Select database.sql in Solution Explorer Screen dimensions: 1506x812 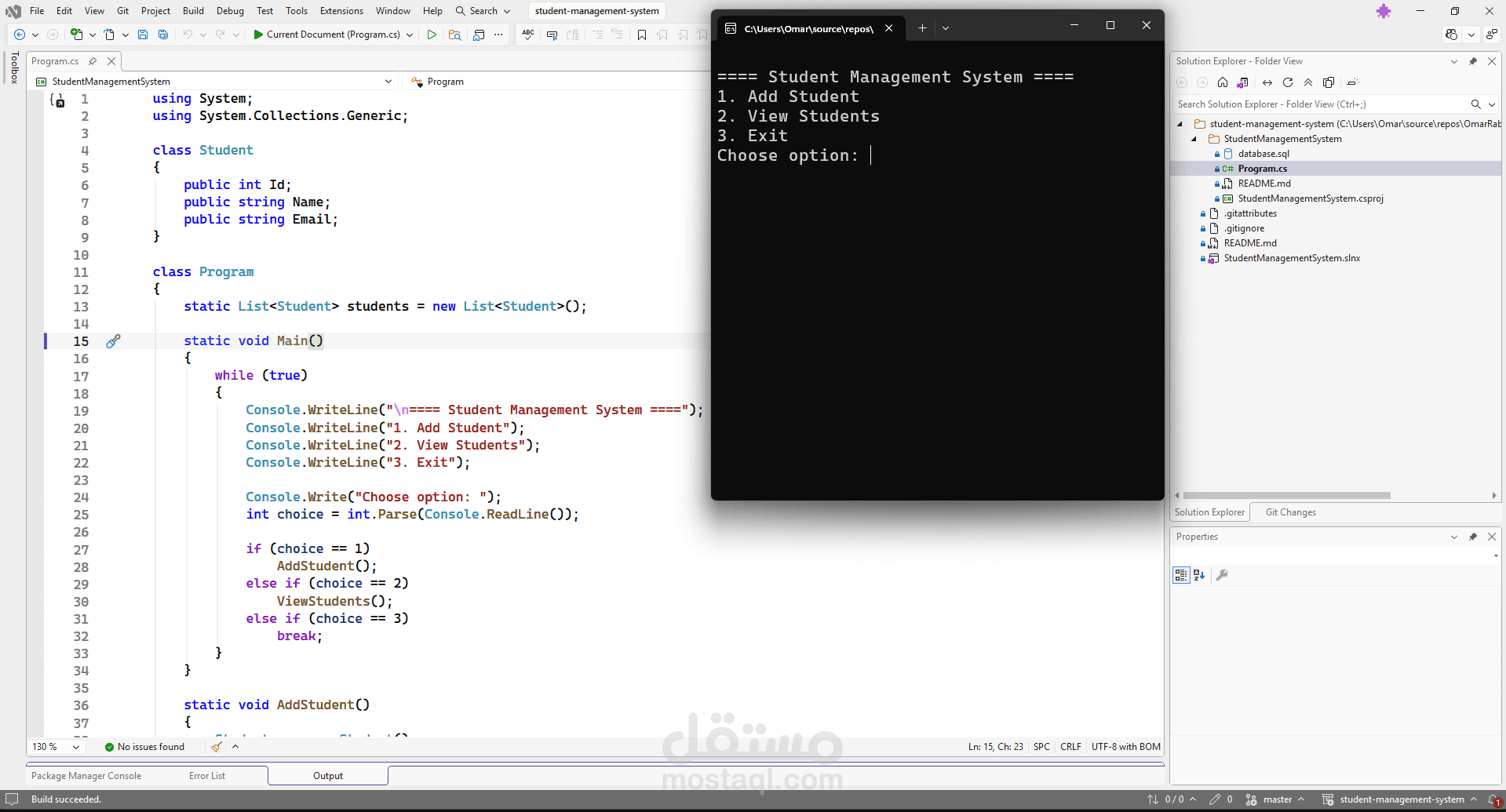(1264, 154)
